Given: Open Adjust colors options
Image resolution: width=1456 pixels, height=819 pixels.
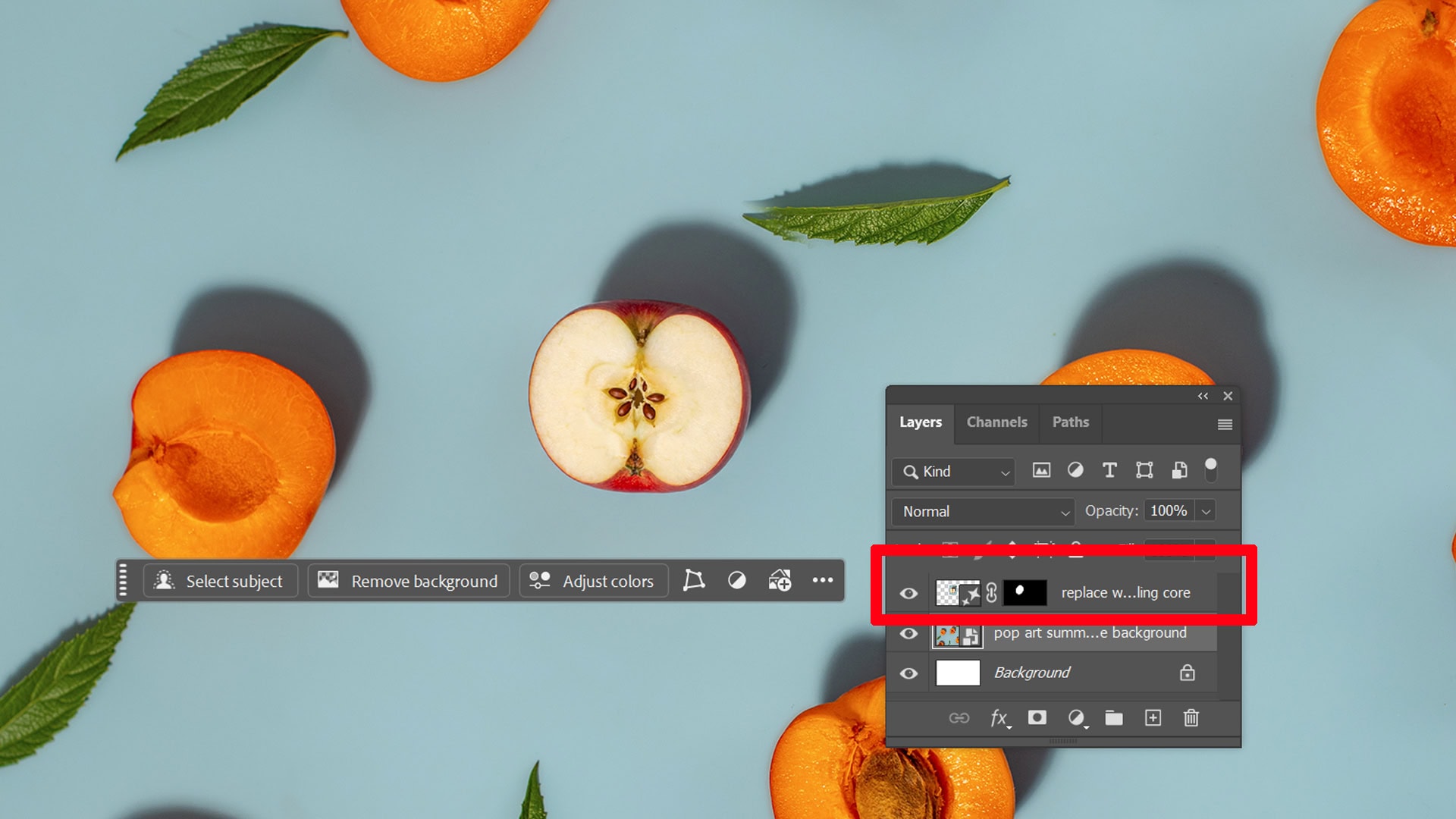Looking at the screenshot, I should click(593, 581).
